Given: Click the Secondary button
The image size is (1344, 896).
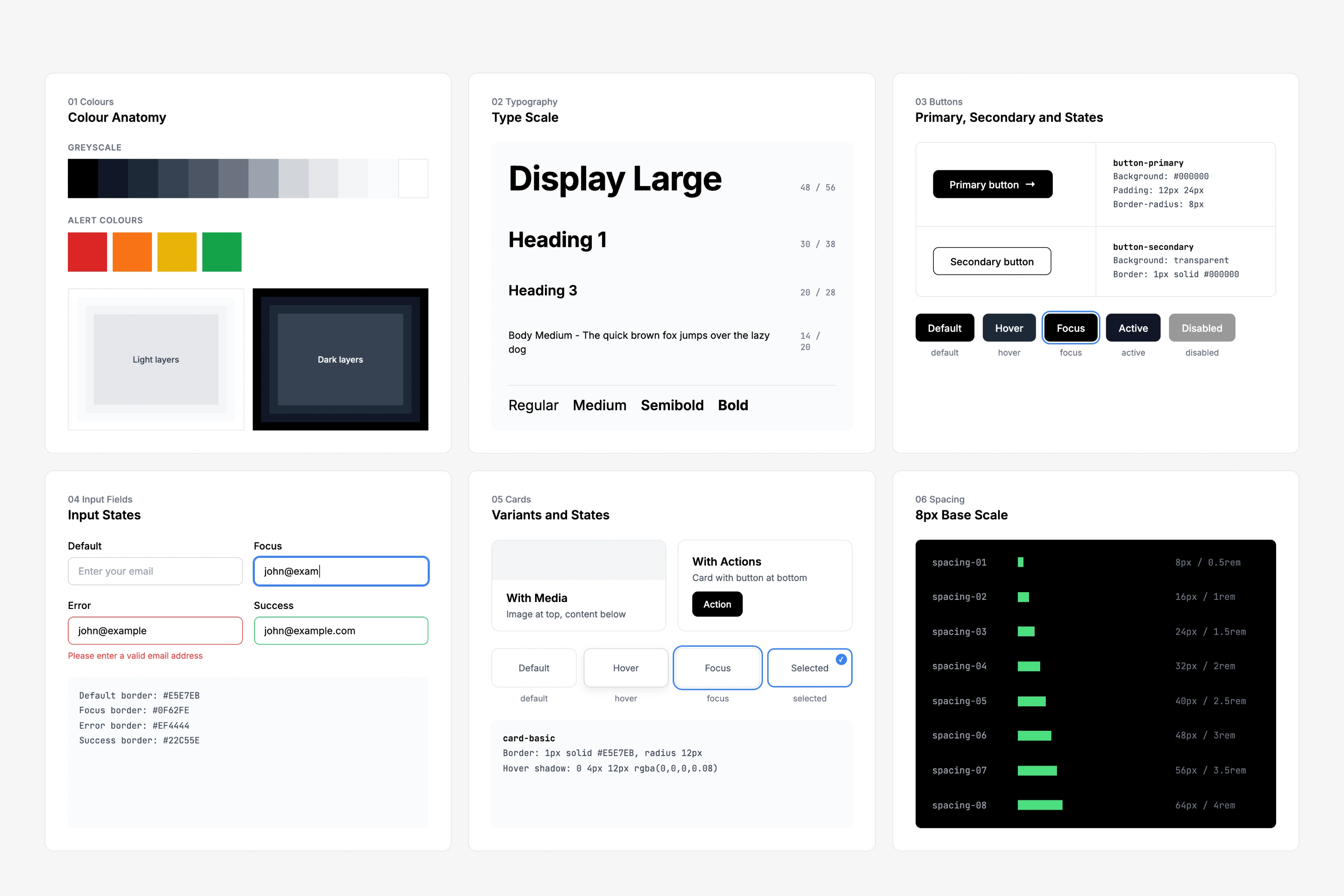Looking at the screenshot, I should pos(992,261).
